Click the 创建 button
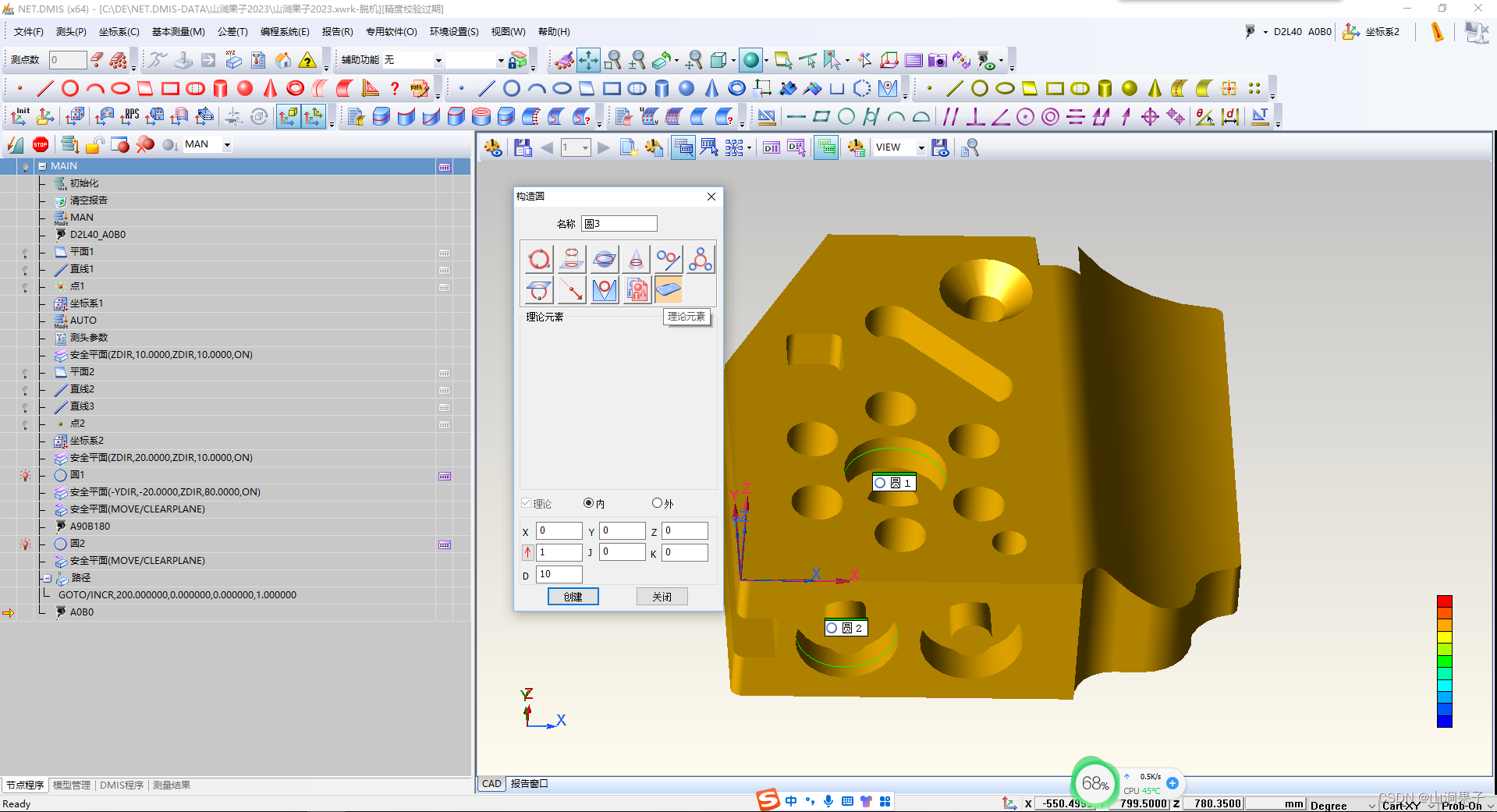 573,597
